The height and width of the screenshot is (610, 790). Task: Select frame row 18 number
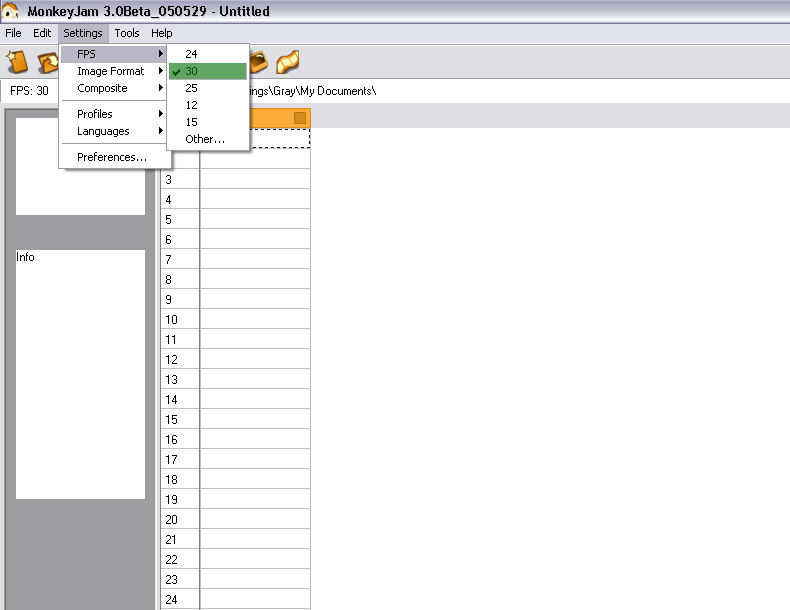(x=180, y=479)
